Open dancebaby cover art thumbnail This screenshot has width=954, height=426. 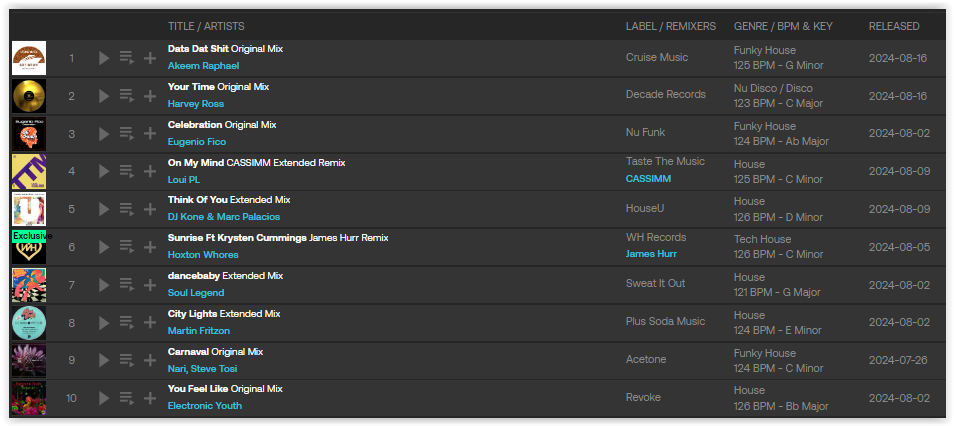pyautogui.click(x=29, y=285)
